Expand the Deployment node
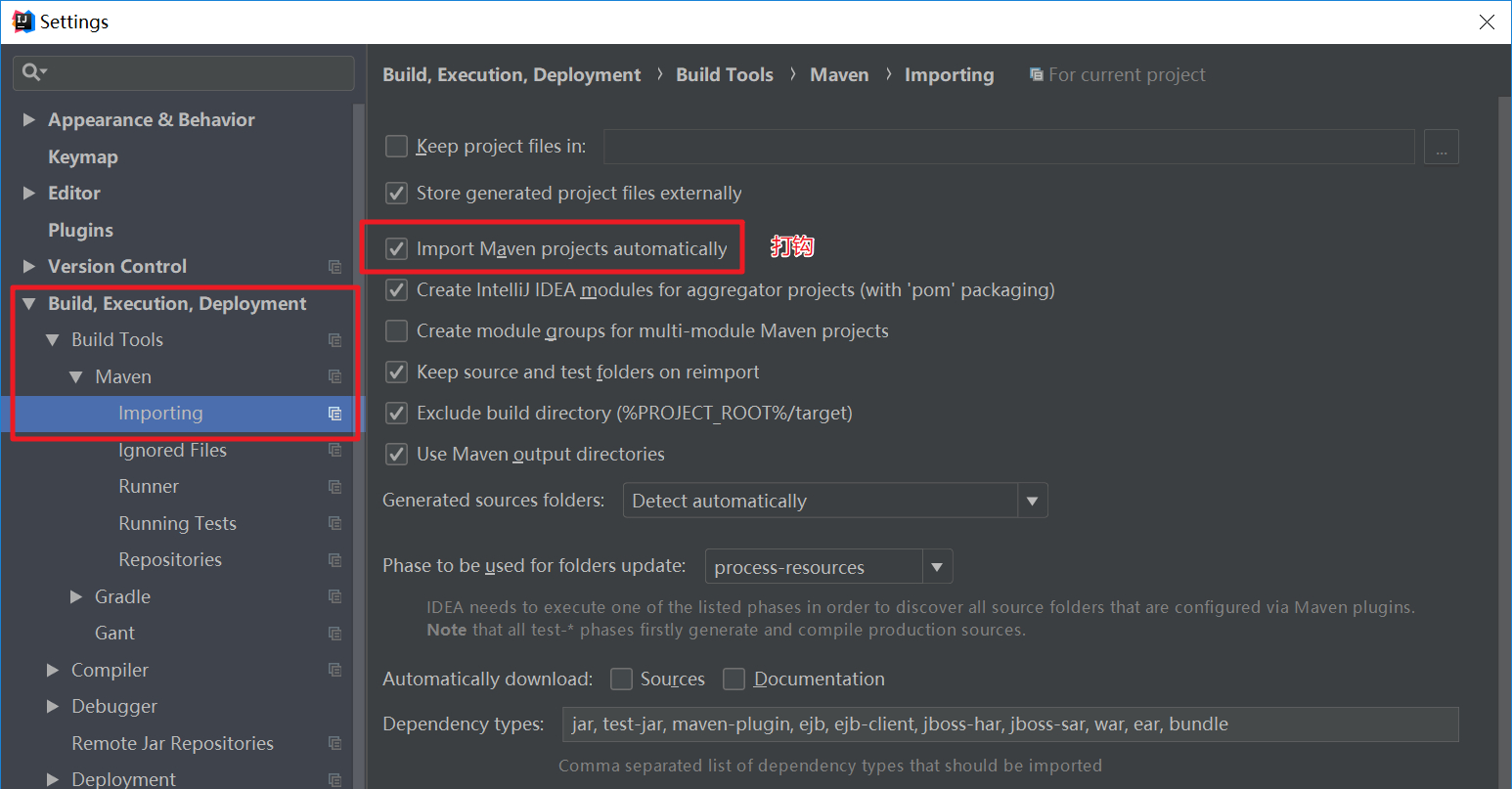 click(x=53, y=779)
